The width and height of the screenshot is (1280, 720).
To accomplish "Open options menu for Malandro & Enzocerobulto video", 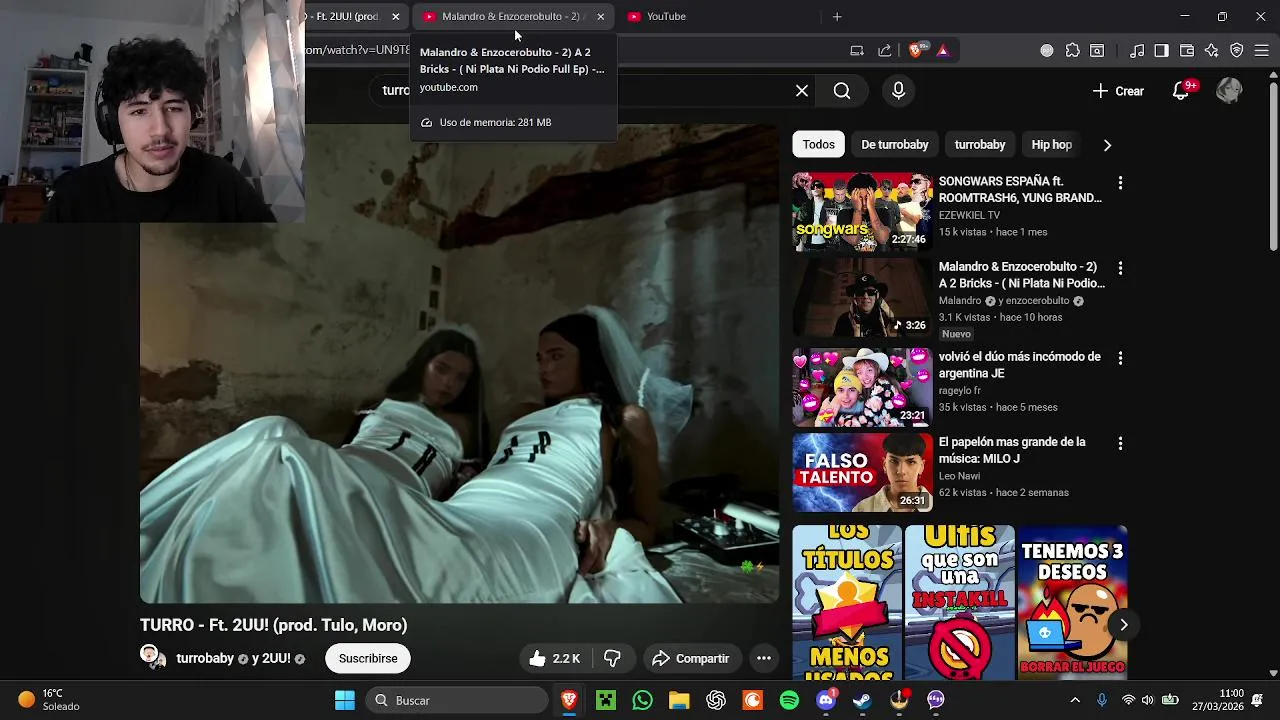I will pyautogui.click(x=1120, y=268).
